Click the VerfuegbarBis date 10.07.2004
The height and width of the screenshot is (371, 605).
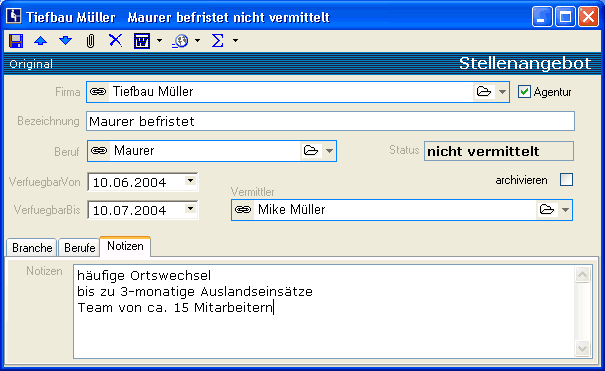(x=130, y=210)
